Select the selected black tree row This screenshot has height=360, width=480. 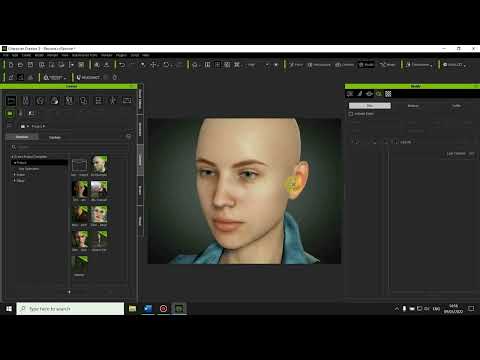39,163
